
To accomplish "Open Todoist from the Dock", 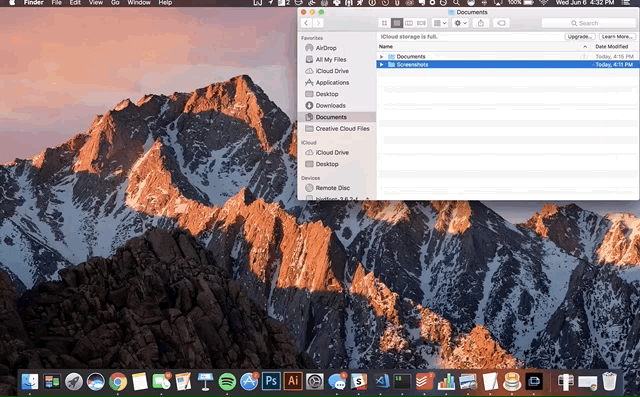I will coord(424,382).
